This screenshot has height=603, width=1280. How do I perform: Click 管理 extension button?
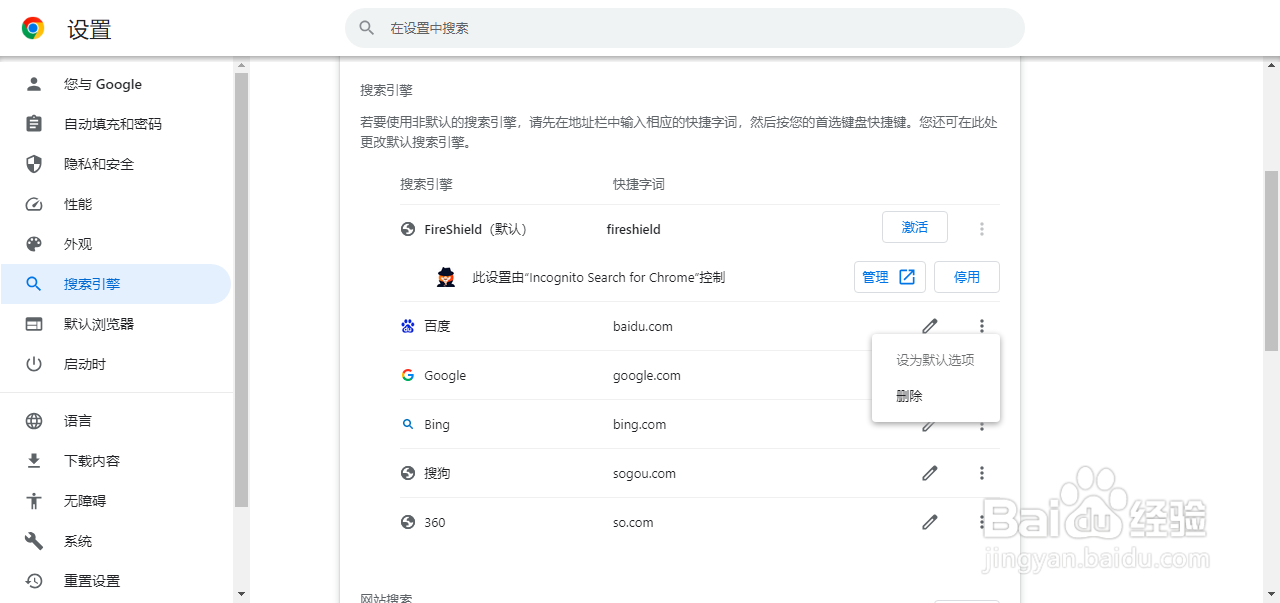pos(890,277)
